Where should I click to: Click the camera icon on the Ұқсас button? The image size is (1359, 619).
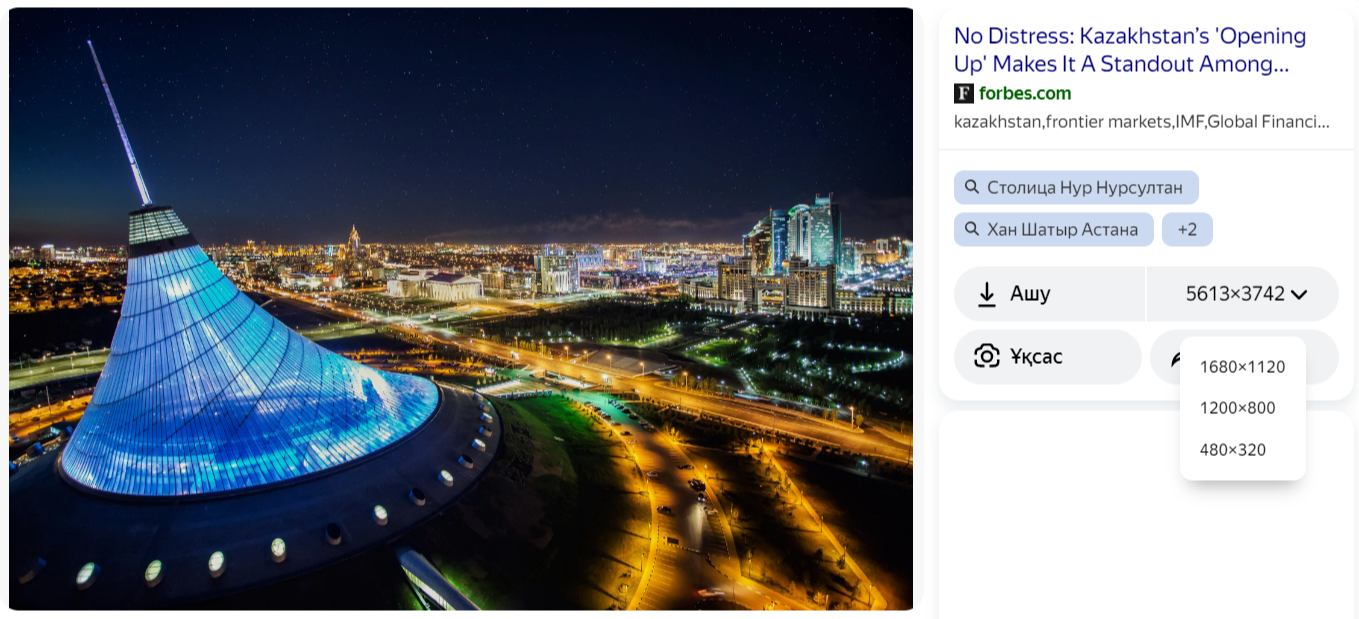[x=987, y=356]
